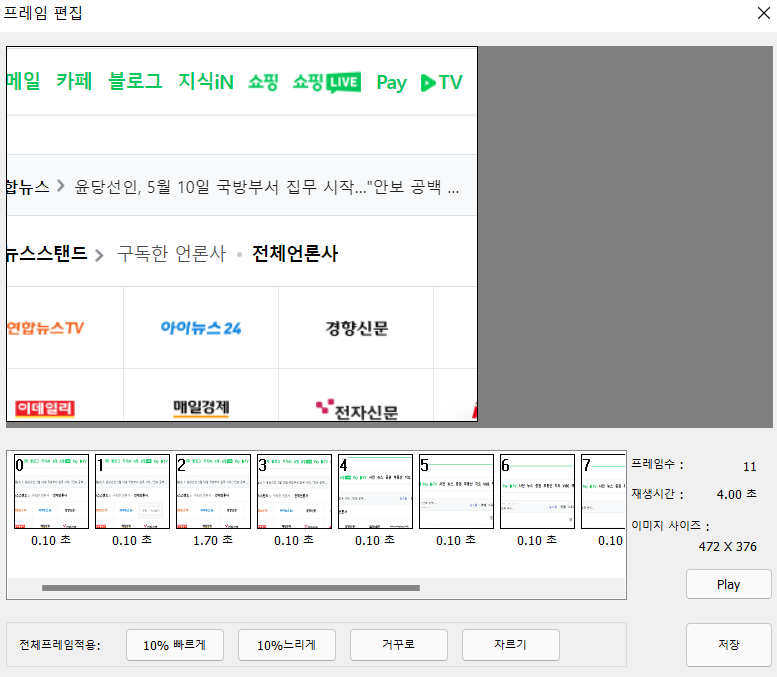Click the 거꾸로 reverse button
This screenshot has width=777, height=677.
[398, 645]
